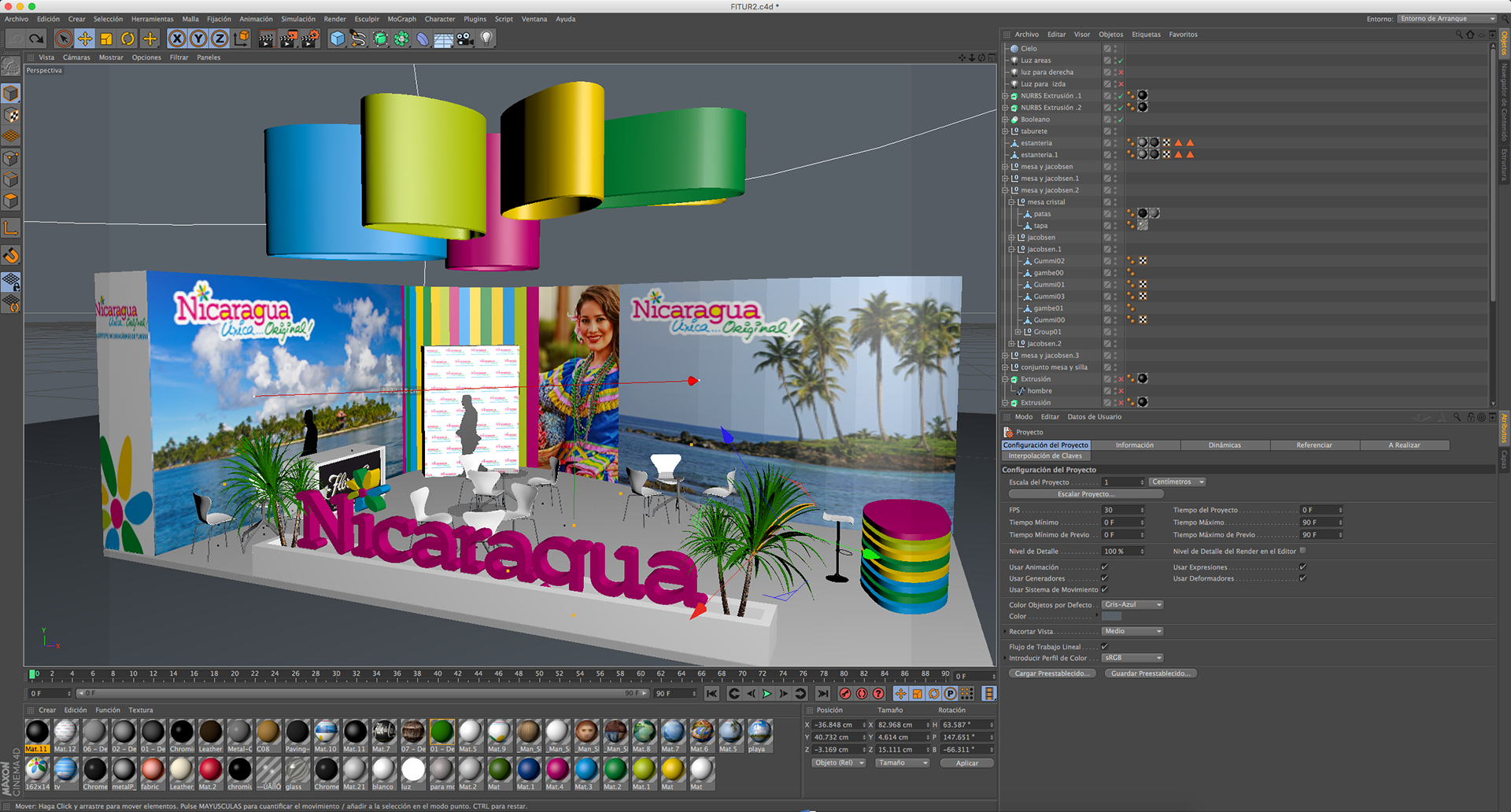
Task: Open the MoGraph menu
Action: coord(401,19)
